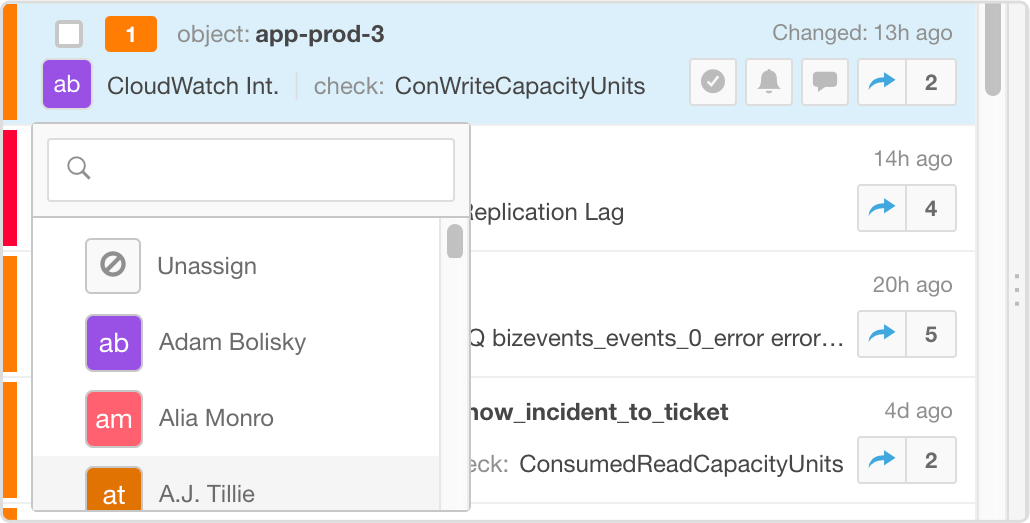
Task: Click the assignee search input field
Action: pyautogui.click(x=251, y=168)
